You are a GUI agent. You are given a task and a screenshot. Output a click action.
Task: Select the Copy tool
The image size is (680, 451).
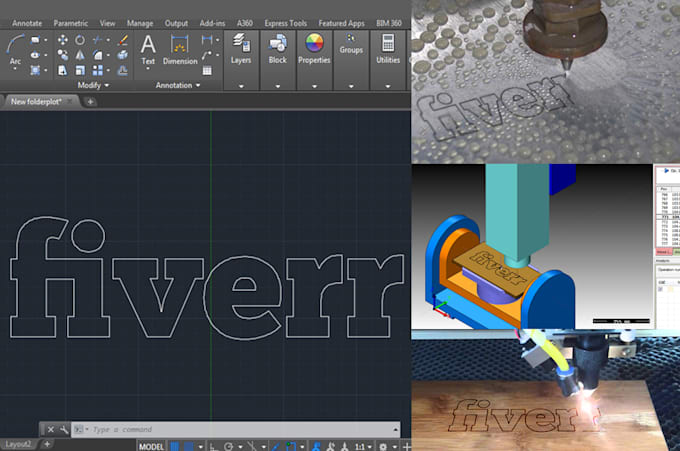tap(62, 55)
